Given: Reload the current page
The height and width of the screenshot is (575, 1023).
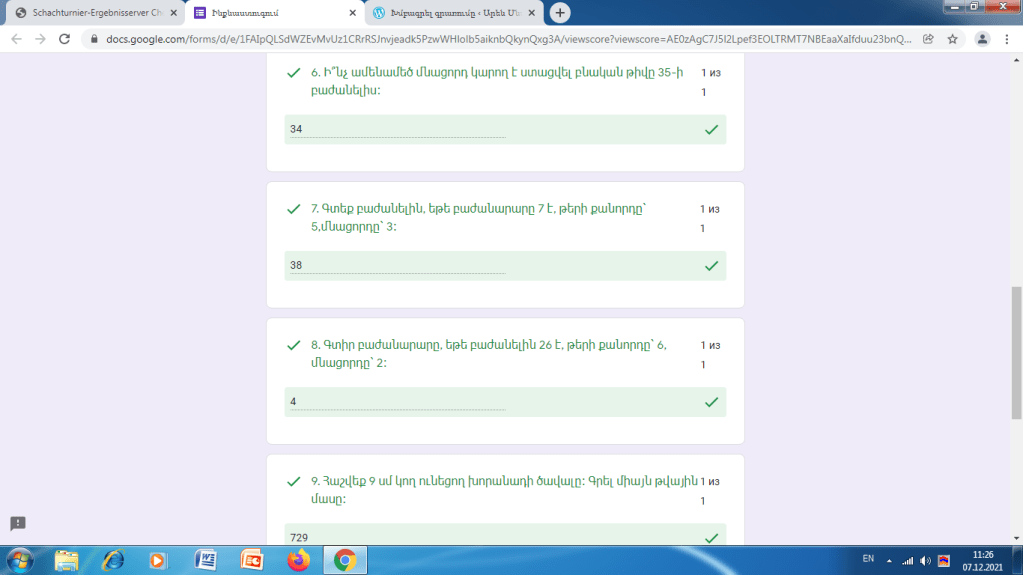Looking at the screenshot, I should click(x=65, y=39).
